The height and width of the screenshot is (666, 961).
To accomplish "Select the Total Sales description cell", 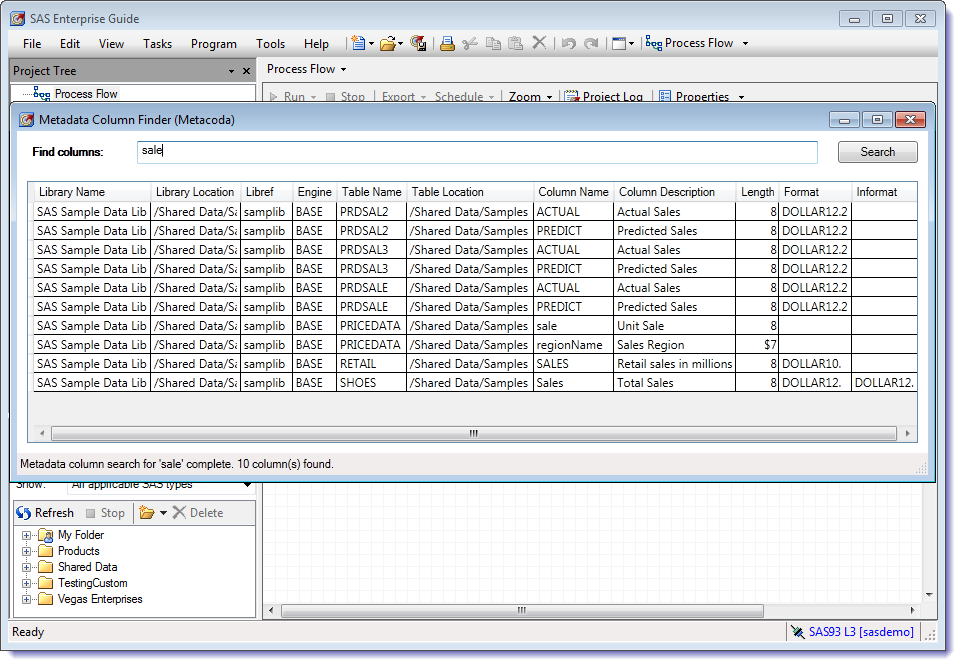I will point(674,383).
